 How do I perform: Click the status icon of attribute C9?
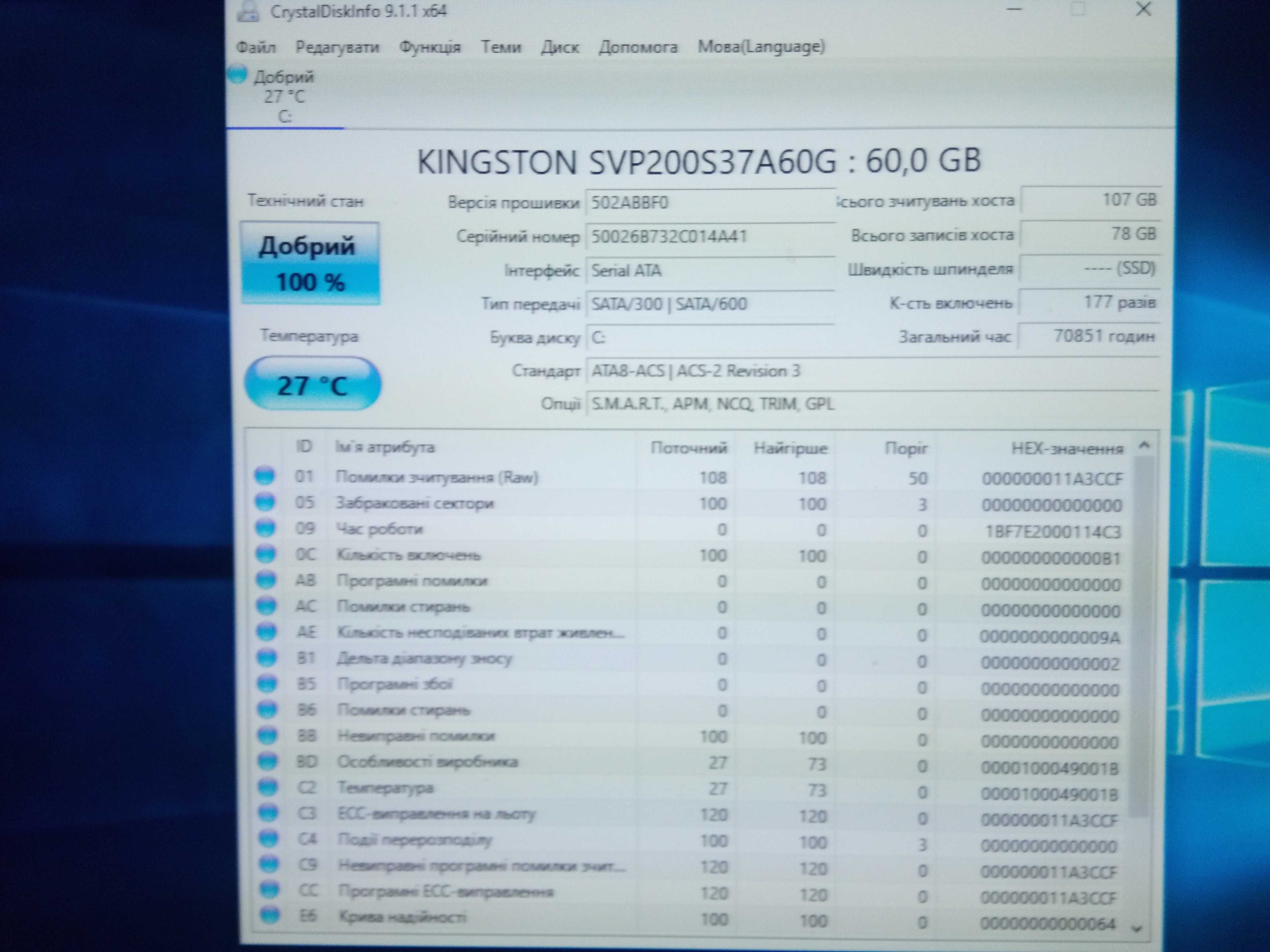(x=269, y=864)
